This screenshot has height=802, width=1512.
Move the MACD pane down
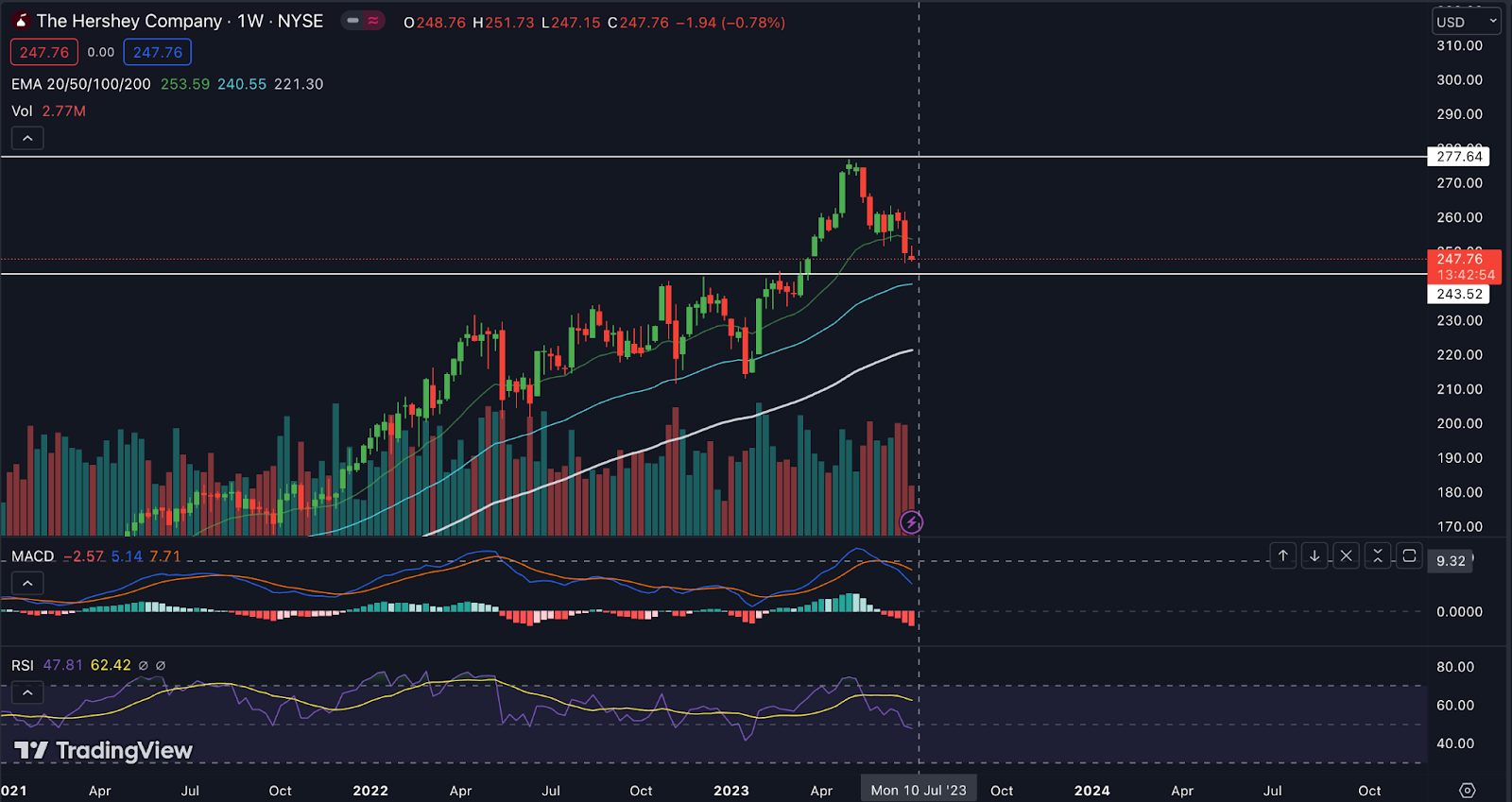tap(1314, 555)
